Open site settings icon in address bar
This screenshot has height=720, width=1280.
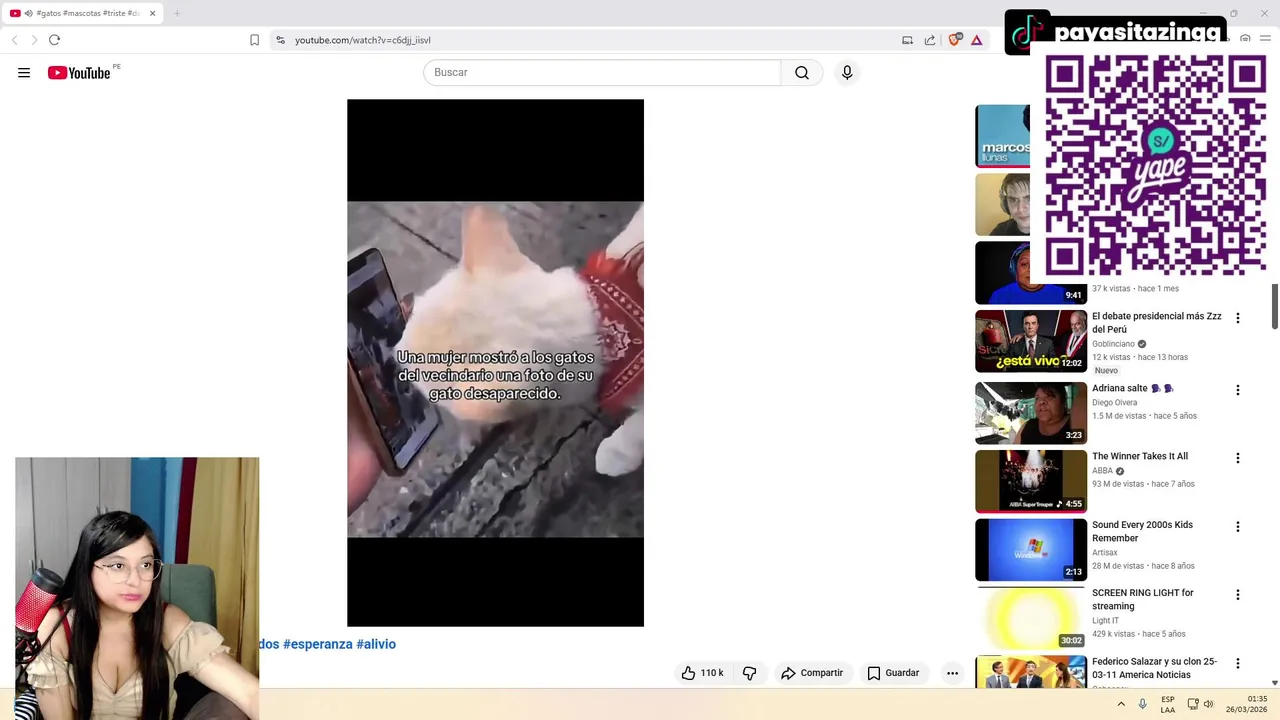[280, 40]
